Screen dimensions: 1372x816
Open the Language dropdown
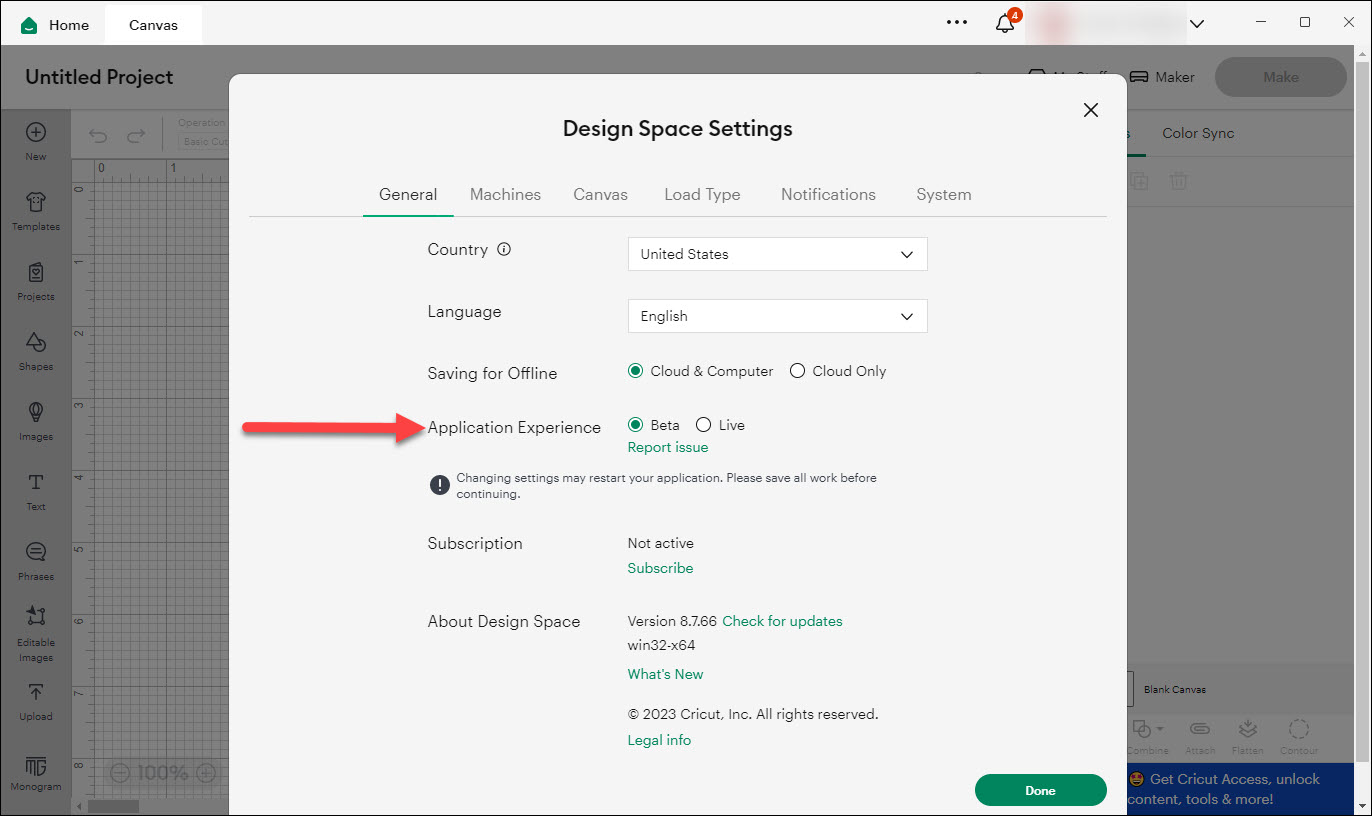pos(778,316)
